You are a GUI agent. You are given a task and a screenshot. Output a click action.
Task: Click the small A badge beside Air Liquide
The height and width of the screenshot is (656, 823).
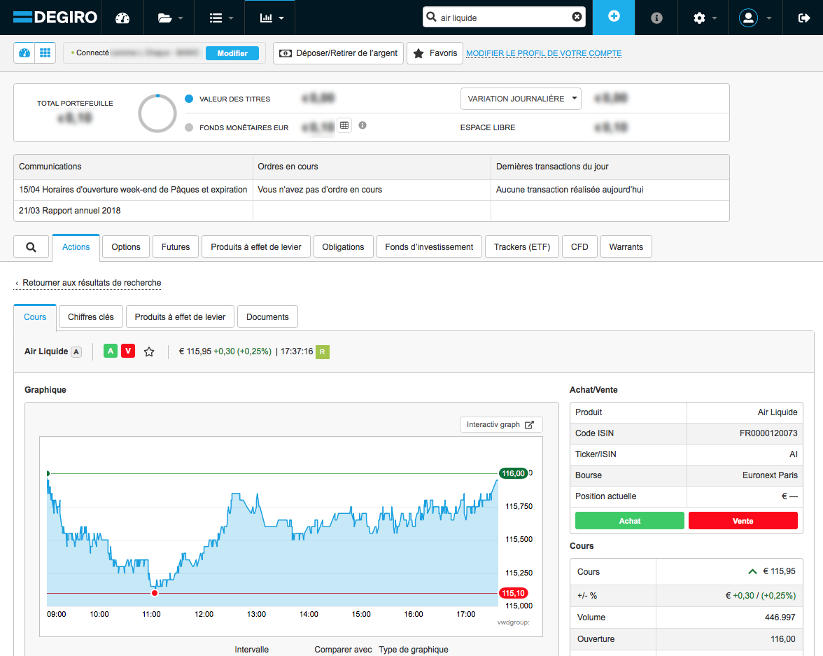coord(77,352)
